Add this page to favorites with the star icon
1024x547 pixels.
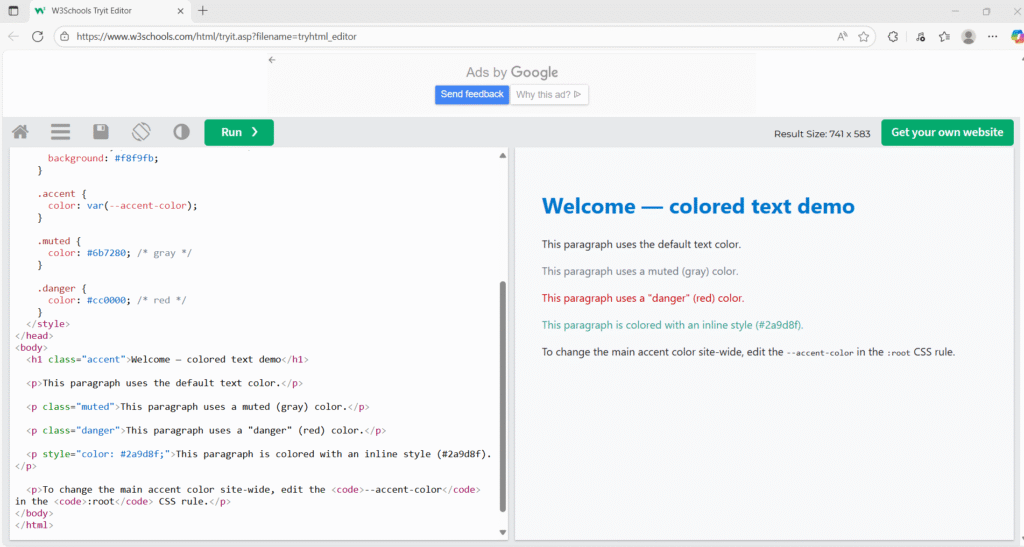(863, 36)
